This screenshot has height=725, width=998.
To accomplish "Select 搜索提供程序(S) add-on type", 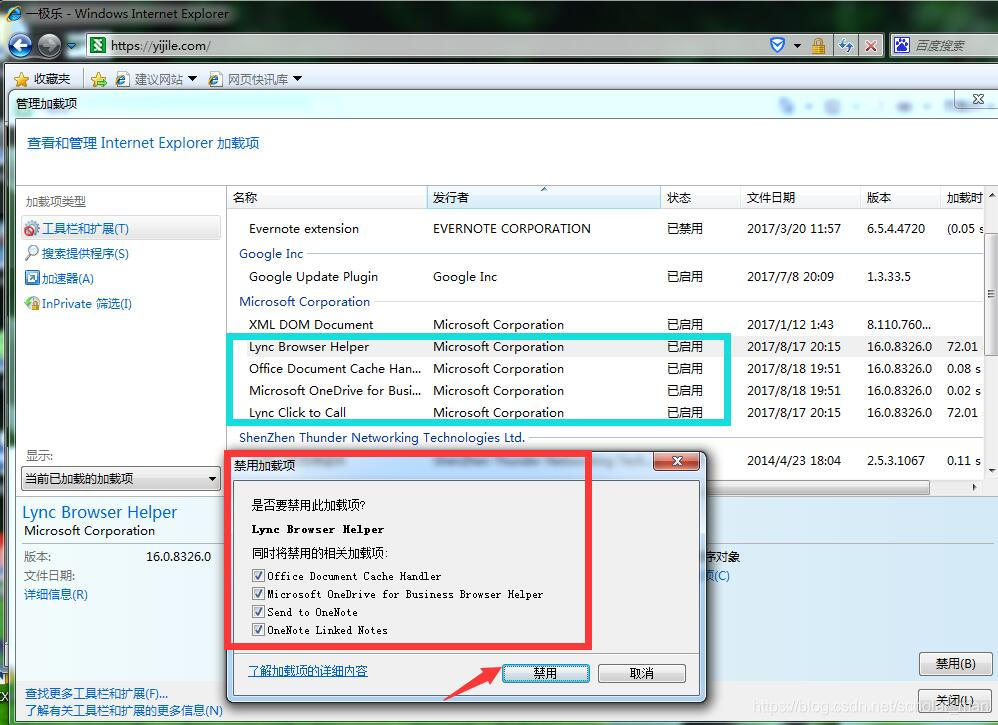I will (x=85, y=253).
